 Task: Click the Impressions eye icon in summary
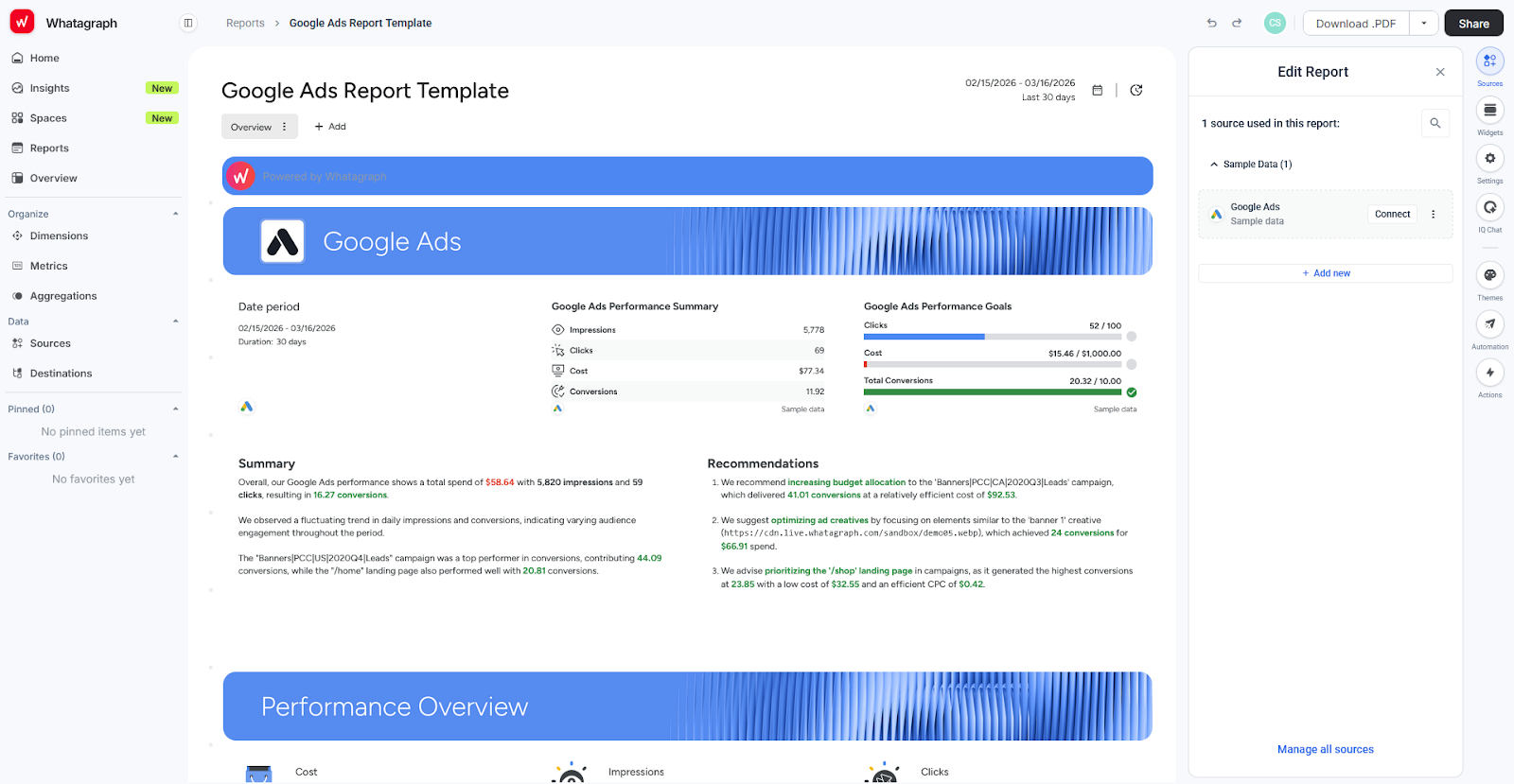558,330
